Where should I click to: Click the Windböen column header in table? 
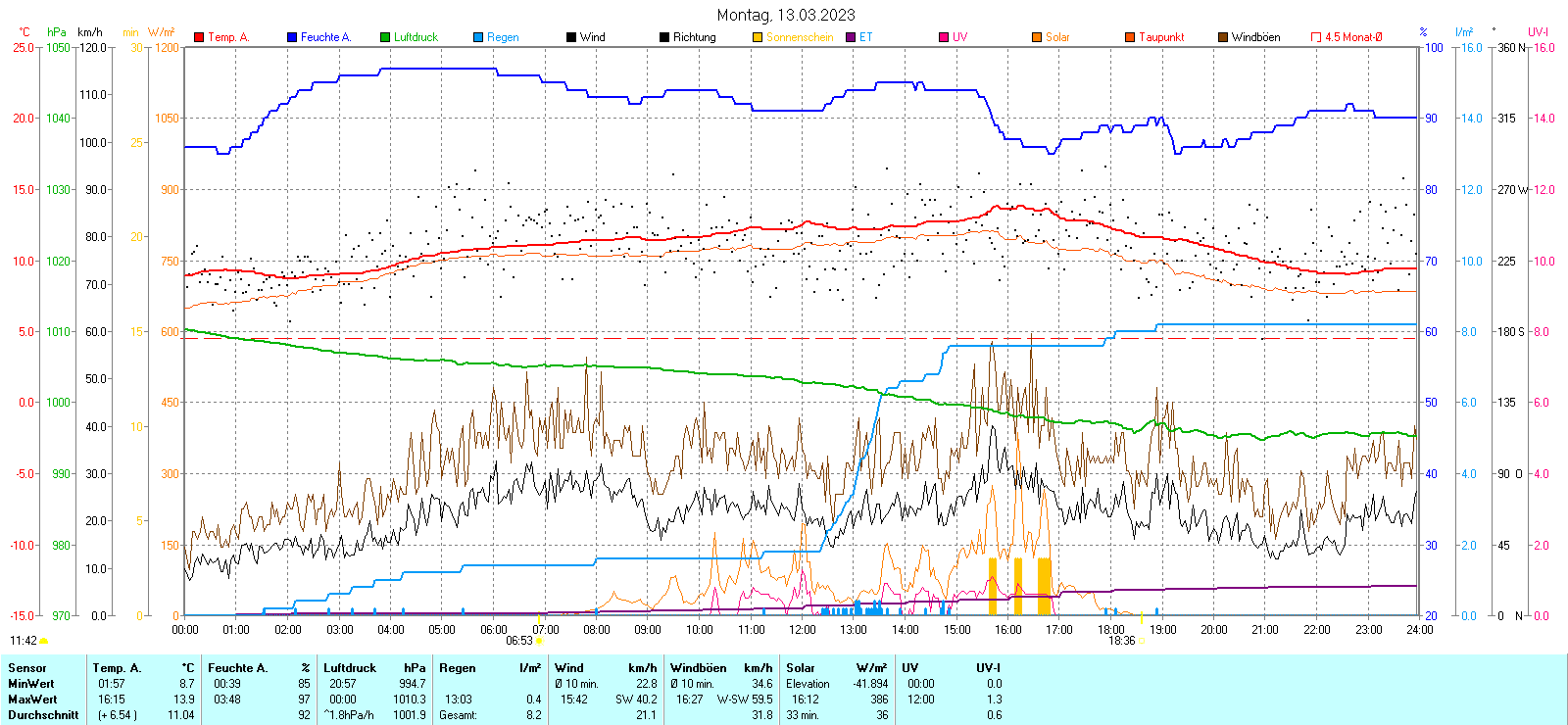[698, 668]
